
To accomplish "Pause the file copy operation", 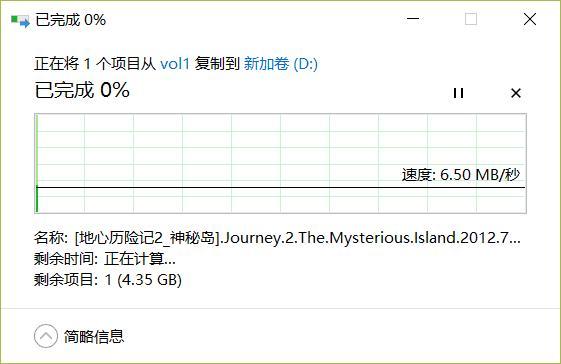I will (x=458, y=93).
